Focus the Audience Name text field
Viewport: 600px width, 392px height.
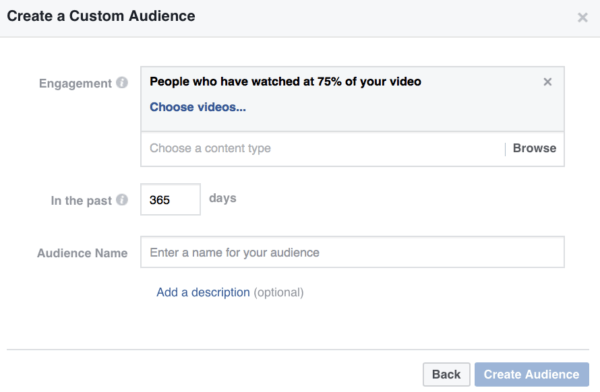(352, 252)
